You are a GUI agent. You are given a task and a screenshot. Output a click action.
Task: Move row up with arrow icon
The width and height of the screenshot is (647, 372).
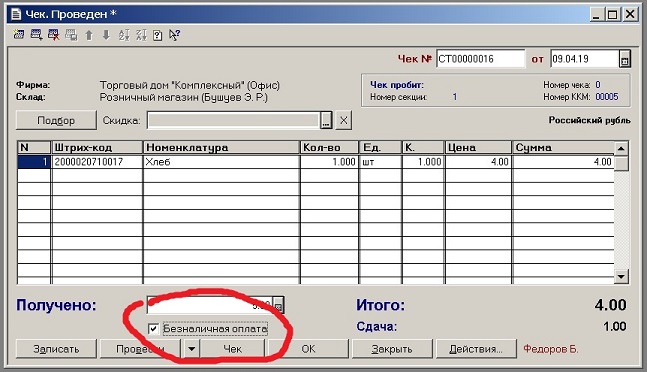pyautogui.click(x=89, y=35)
